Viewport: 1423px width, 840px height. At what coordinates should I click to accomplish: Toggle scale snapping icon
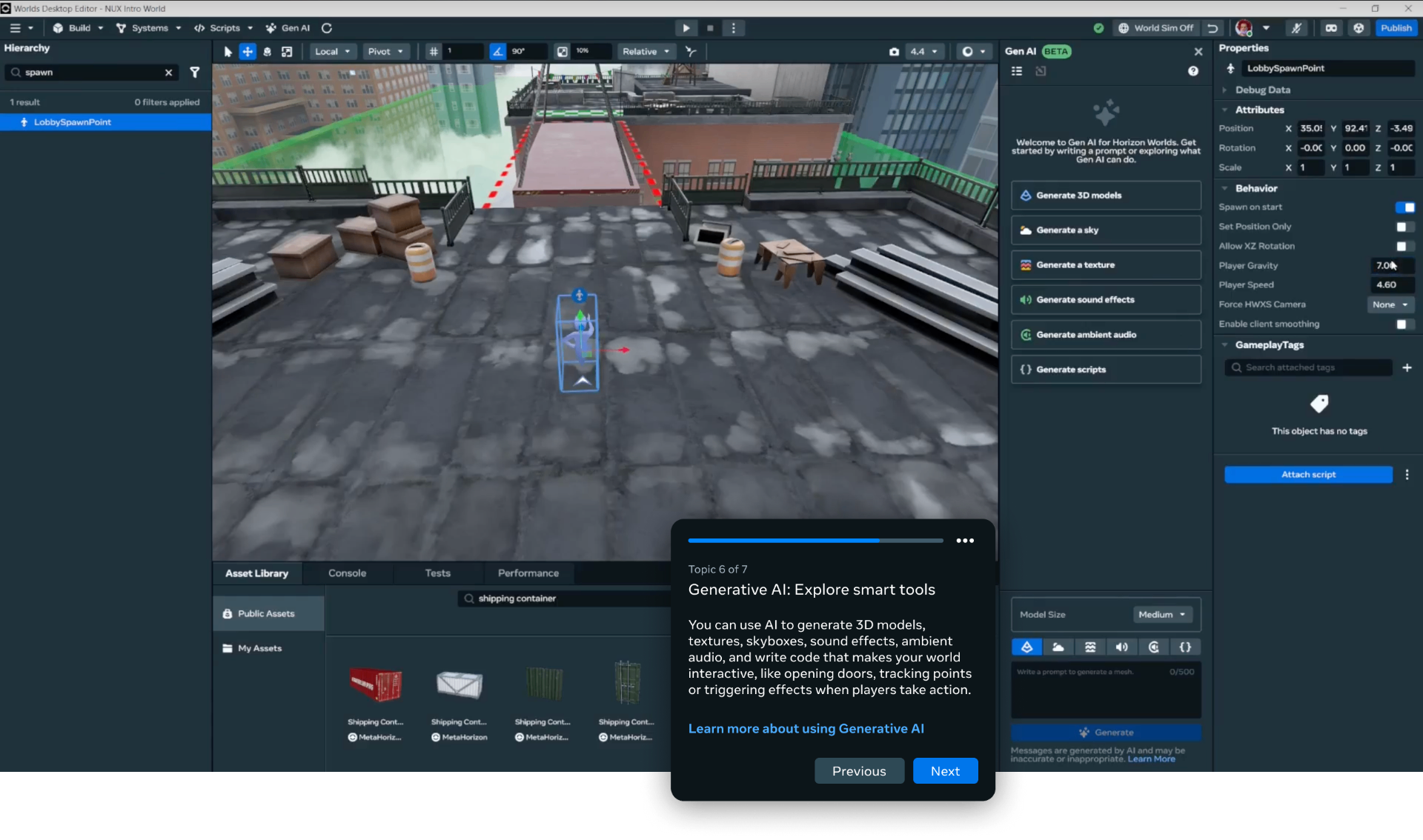[563, 52]
